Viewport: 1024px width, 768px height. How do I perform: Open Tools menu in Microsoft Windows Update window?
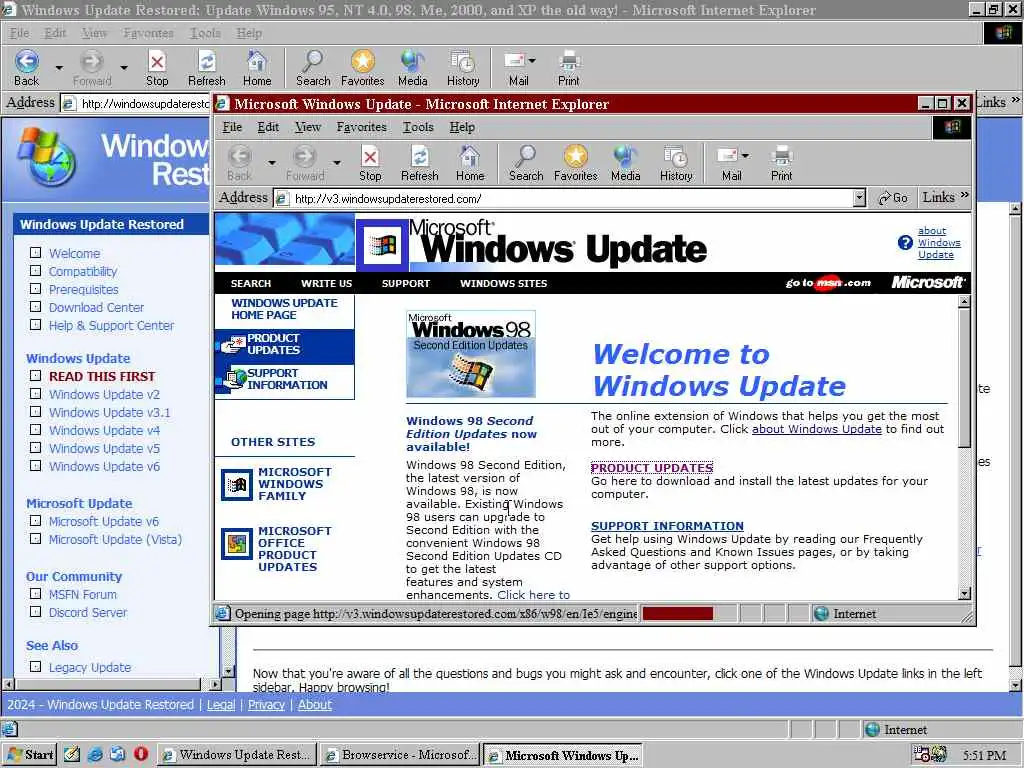418,127
